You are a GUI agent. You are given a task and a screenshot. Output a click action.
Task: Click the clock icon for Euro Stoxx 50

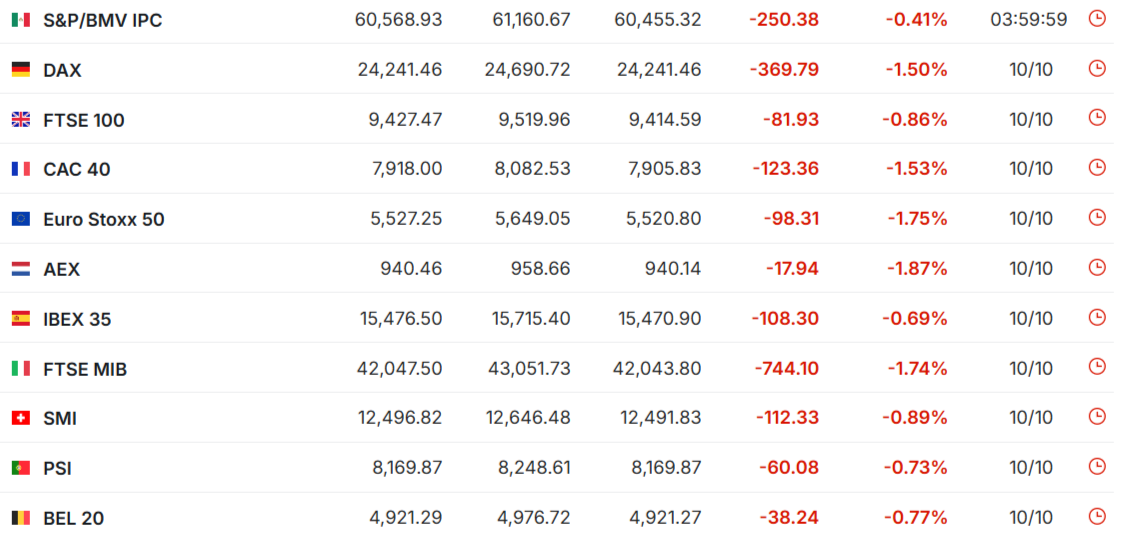tap(1097, 217)
